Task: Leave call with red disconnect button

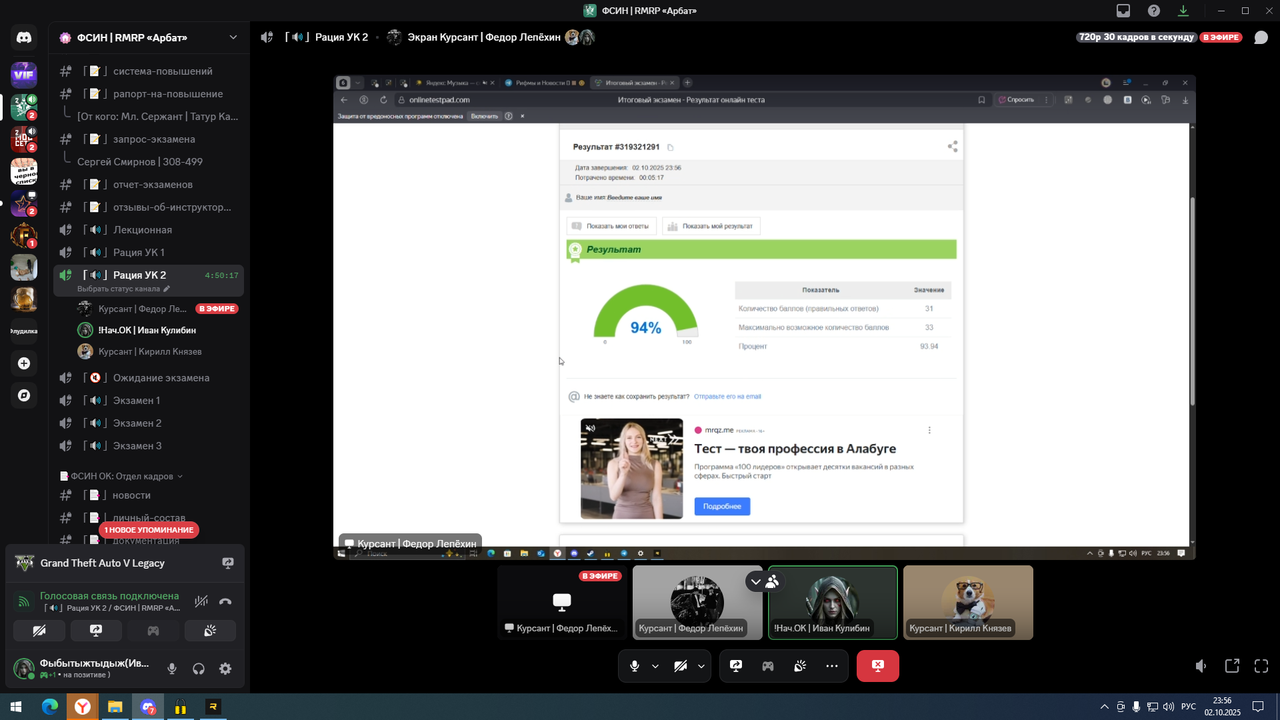Action: click(x=878, y=666)
